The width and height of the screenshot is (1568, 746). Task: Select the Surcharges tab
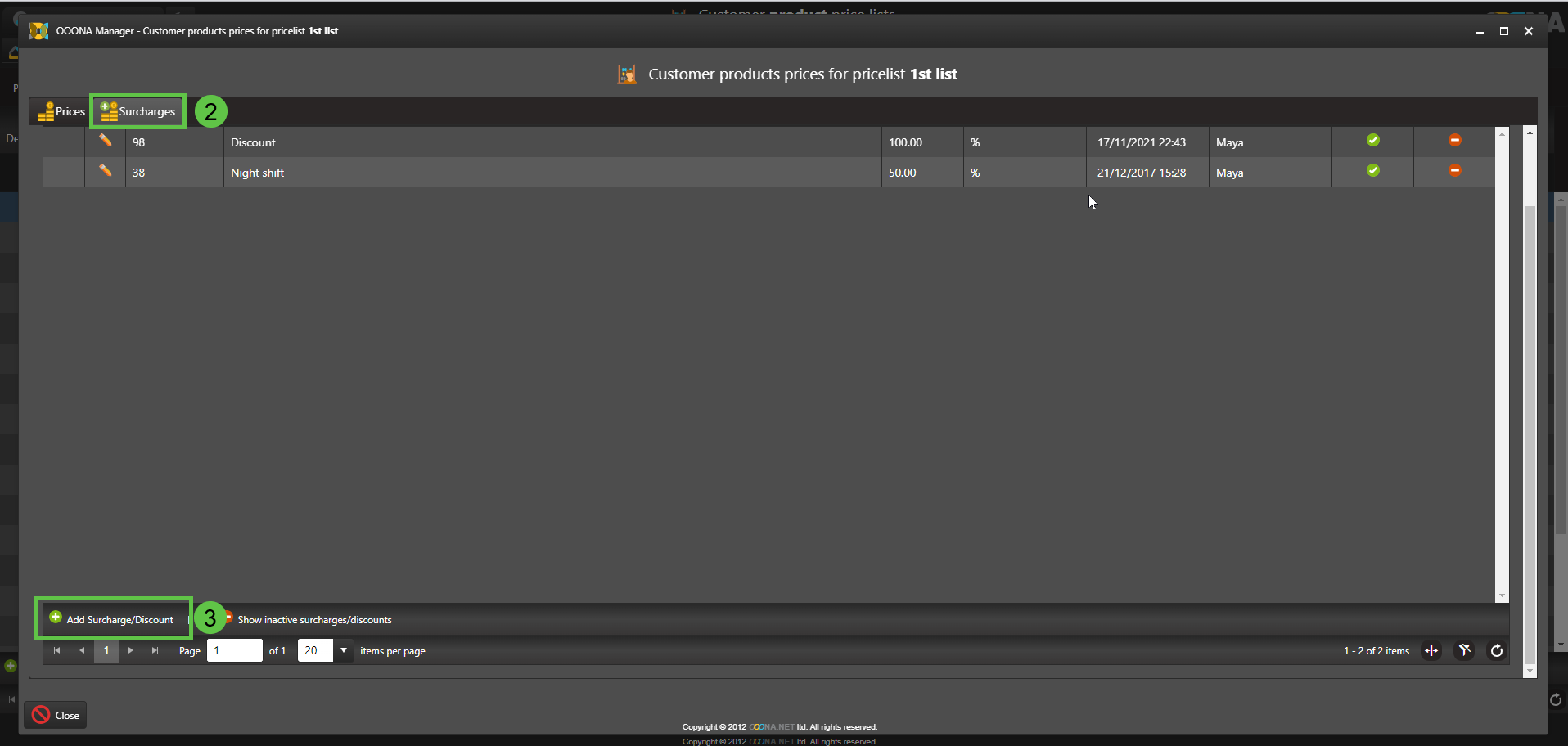click(137, 111)
